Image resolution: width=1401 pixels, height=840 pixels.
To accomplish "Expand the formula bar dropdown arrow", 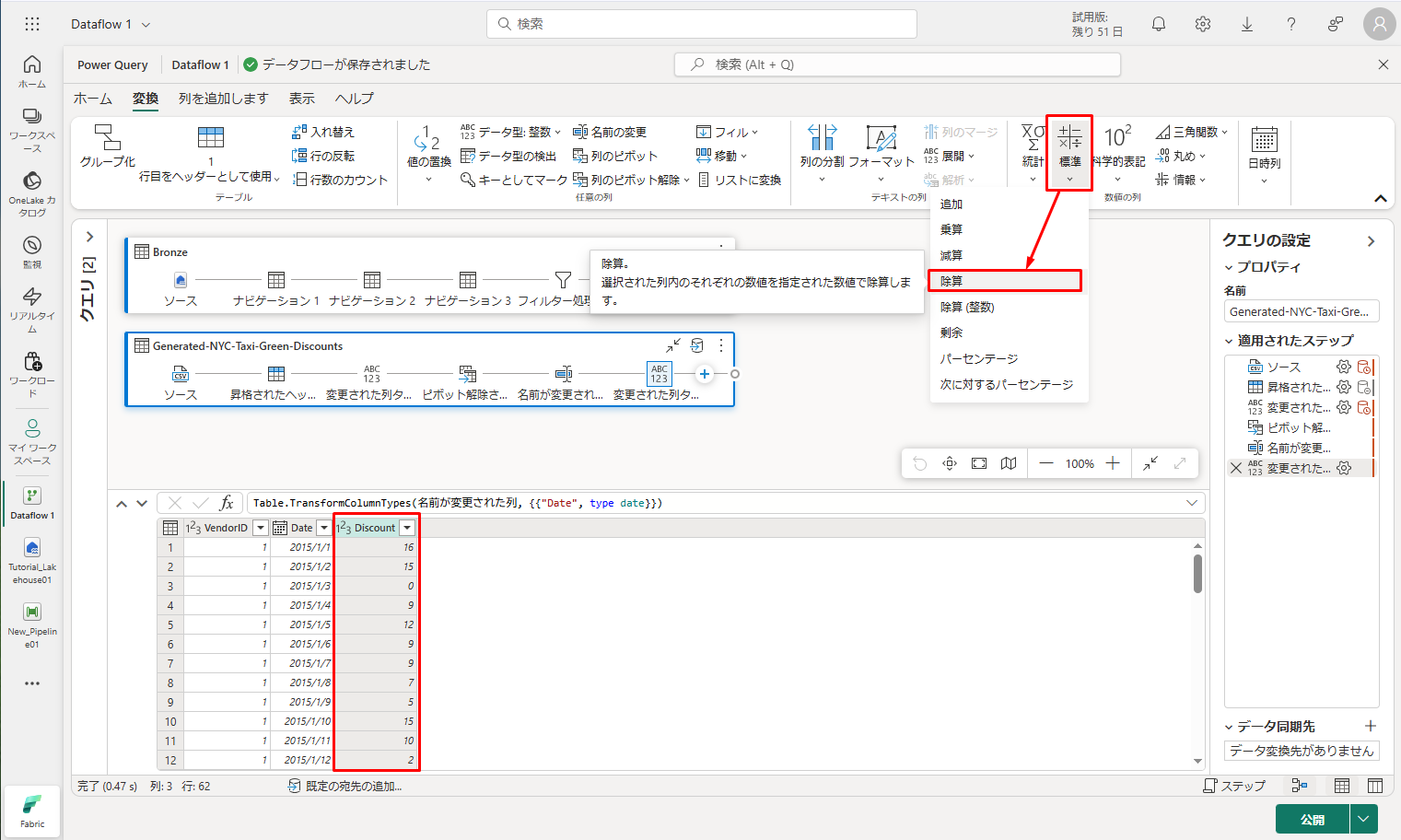I will pos(1192,503).
